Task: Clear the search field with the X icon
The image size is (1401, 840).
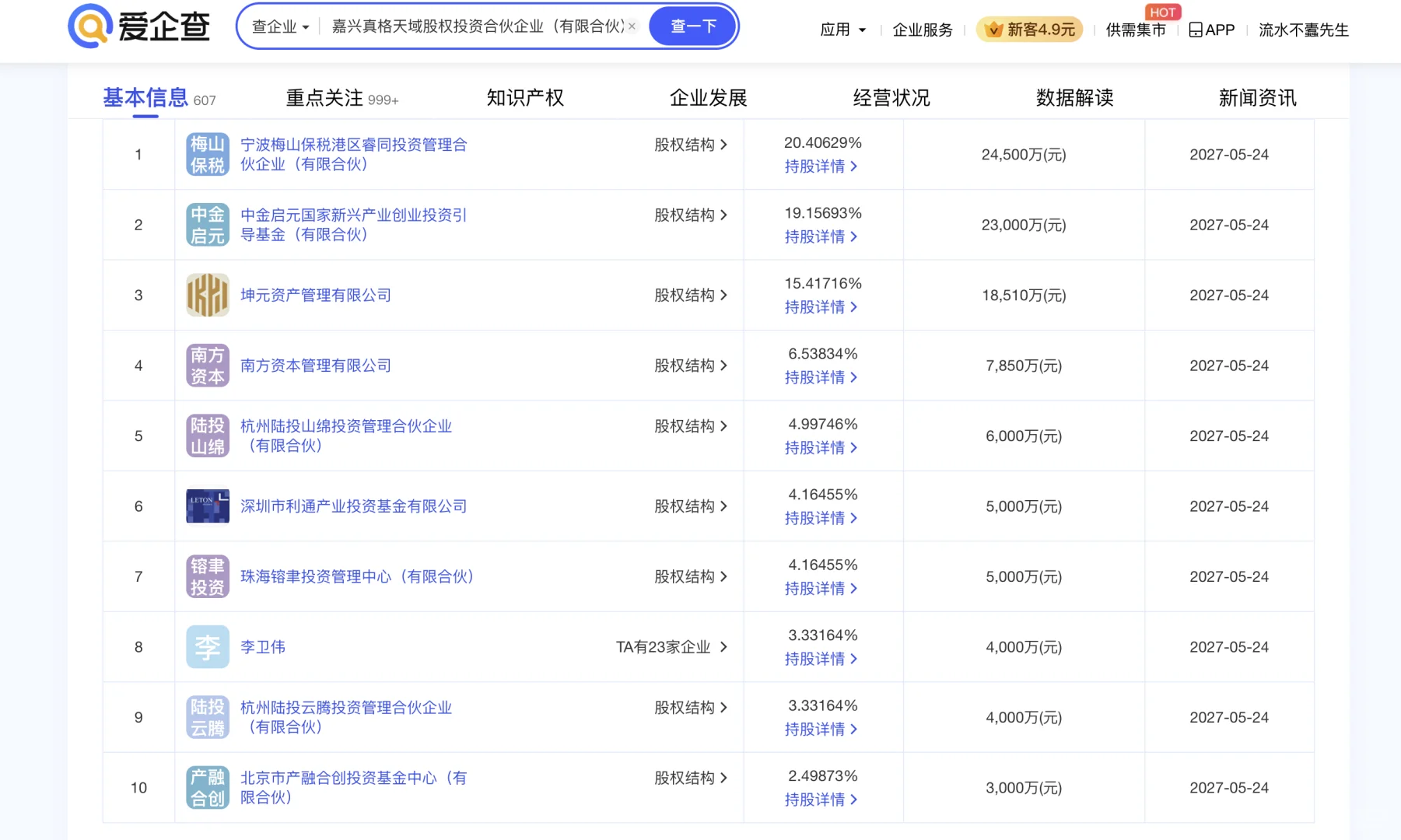Action: point(632,26)
